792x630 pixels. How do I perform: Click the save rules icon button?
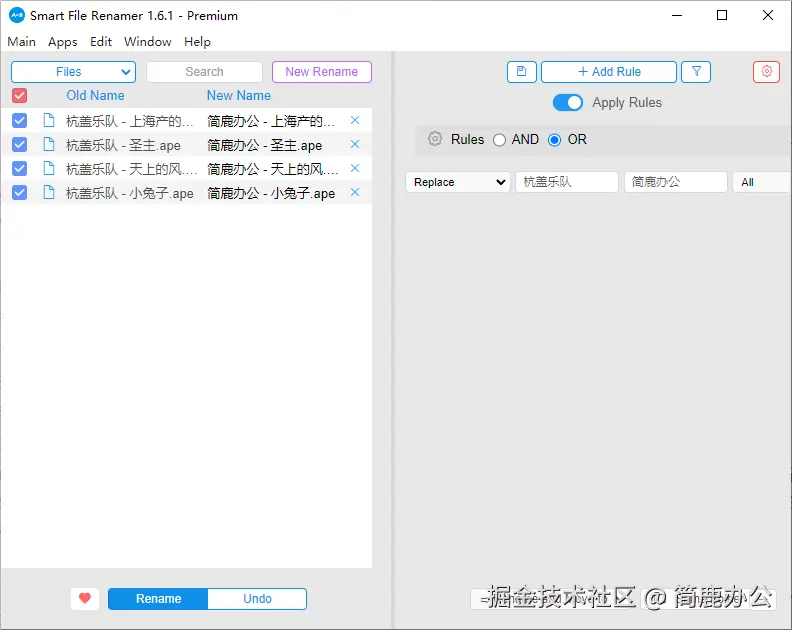click(x=521, y=72)
